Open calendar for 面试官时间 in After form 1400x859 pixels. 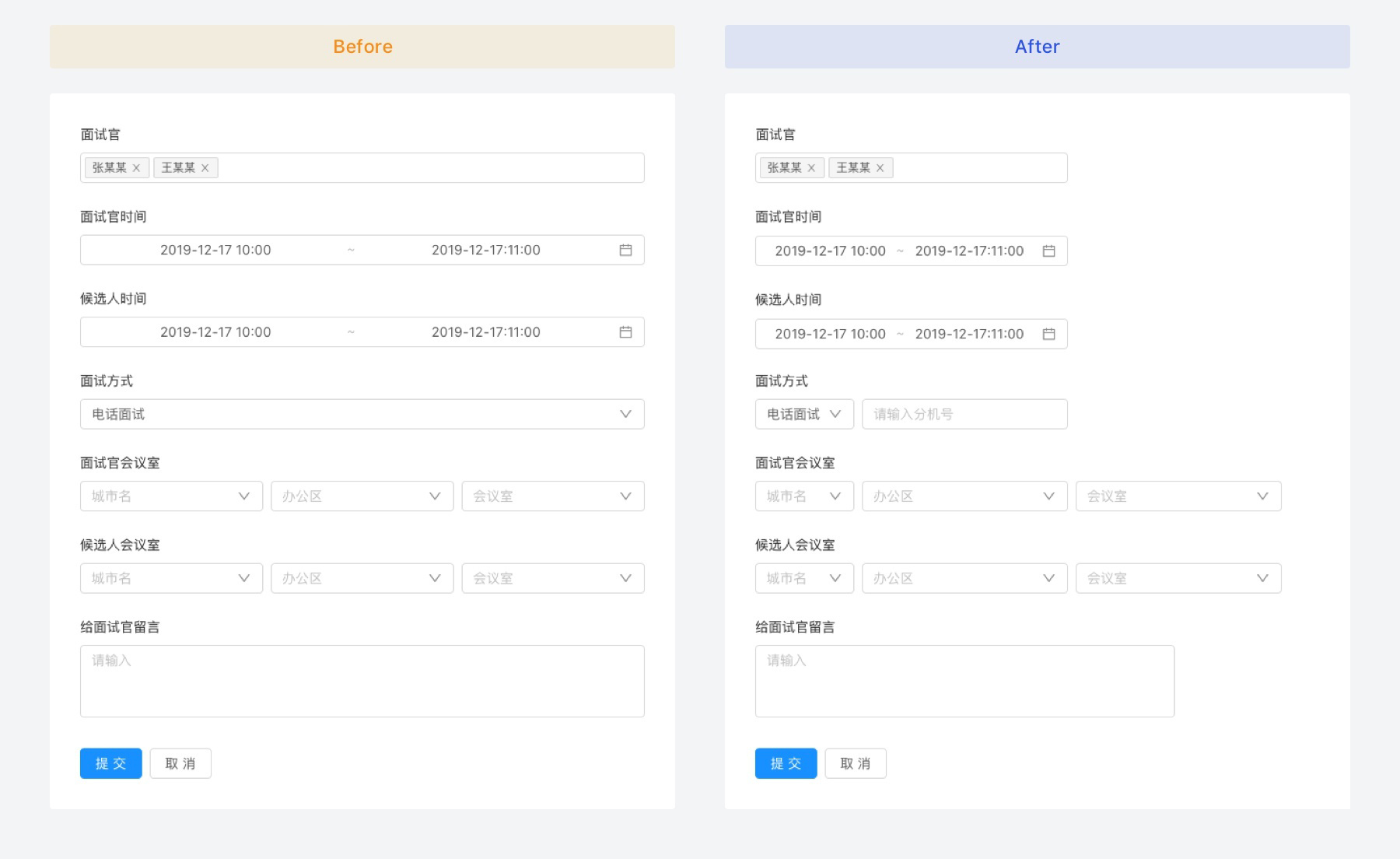(x=1048, y=251)
